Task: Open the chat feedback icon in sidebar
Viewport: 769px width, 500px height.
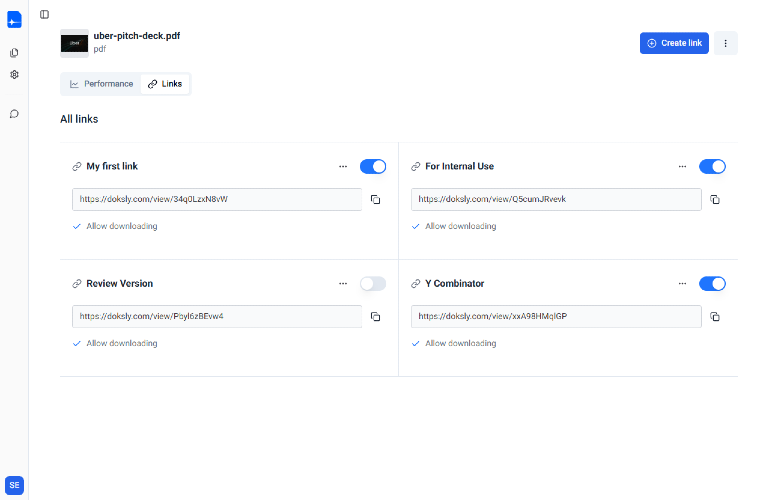Action: [x=14, y=114]
